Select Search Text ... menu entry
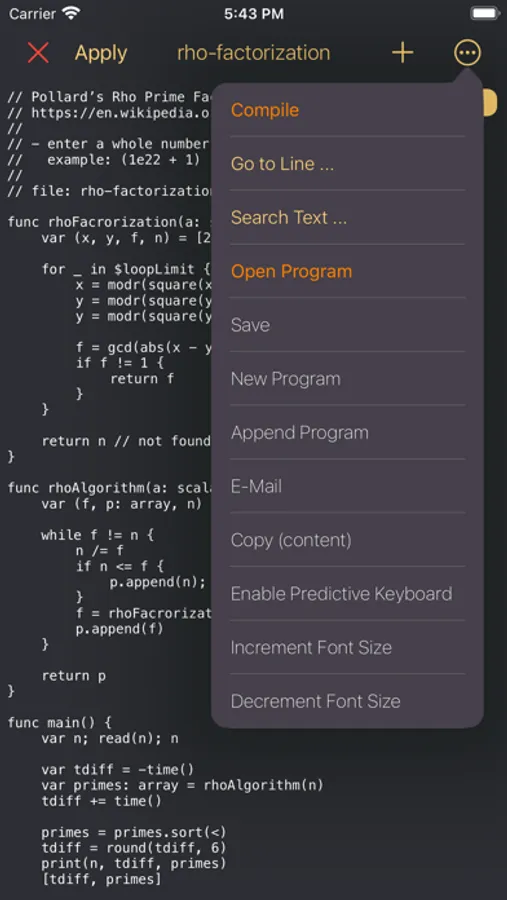 [347, 218]
